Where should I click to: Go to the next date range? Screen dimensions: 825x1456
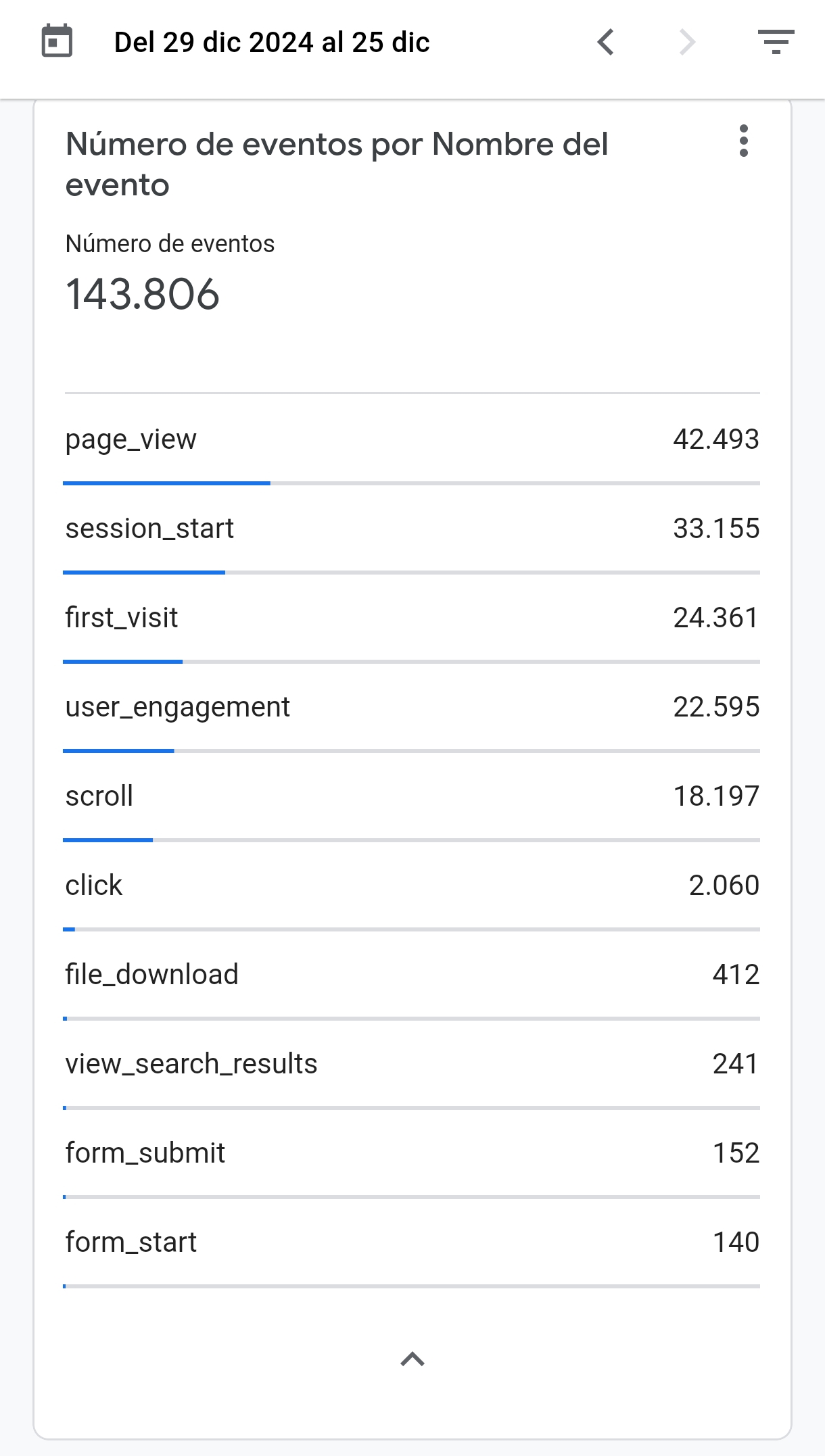(687, 42)
